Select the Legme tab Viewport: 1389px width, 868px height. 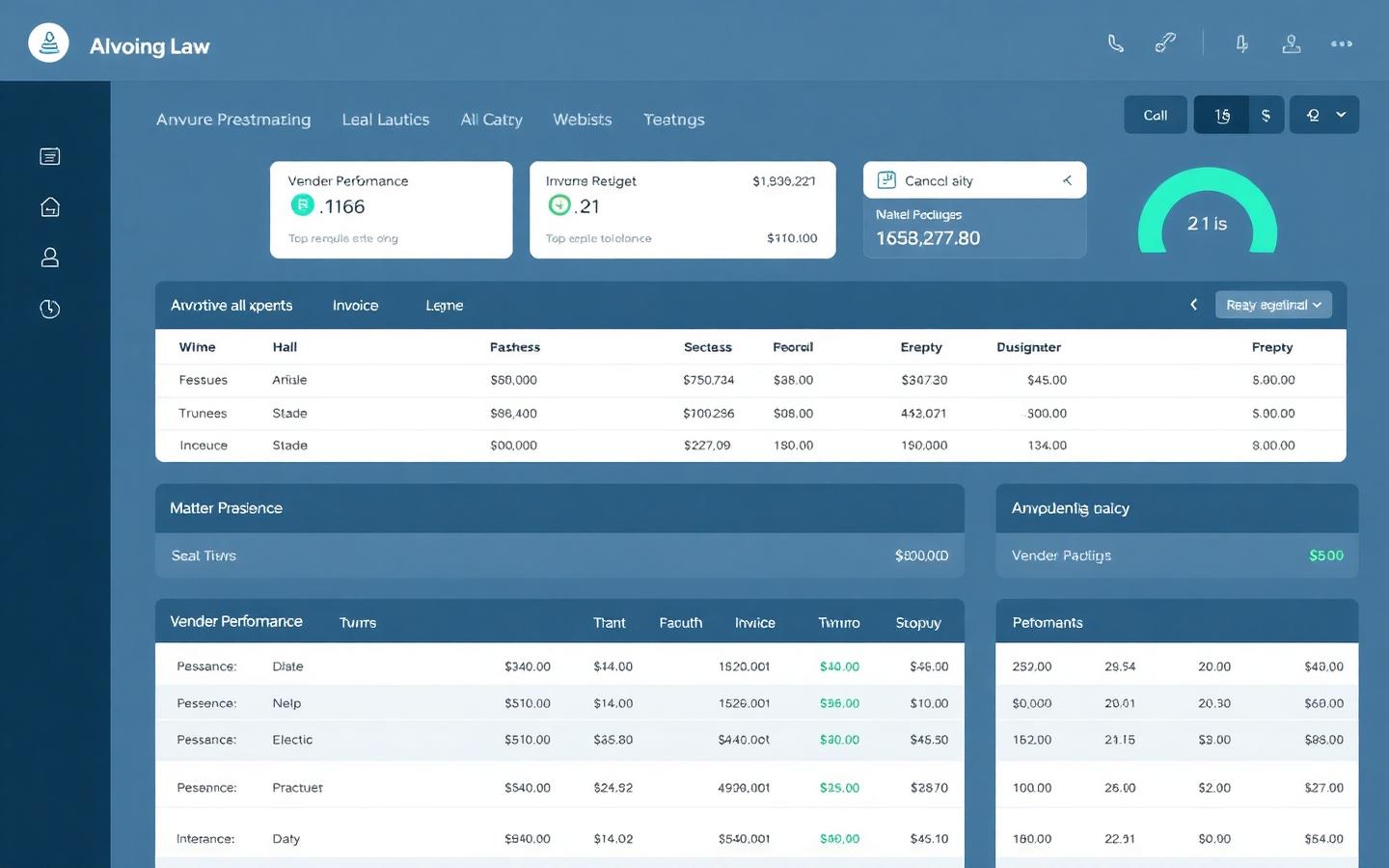point(445,306)
